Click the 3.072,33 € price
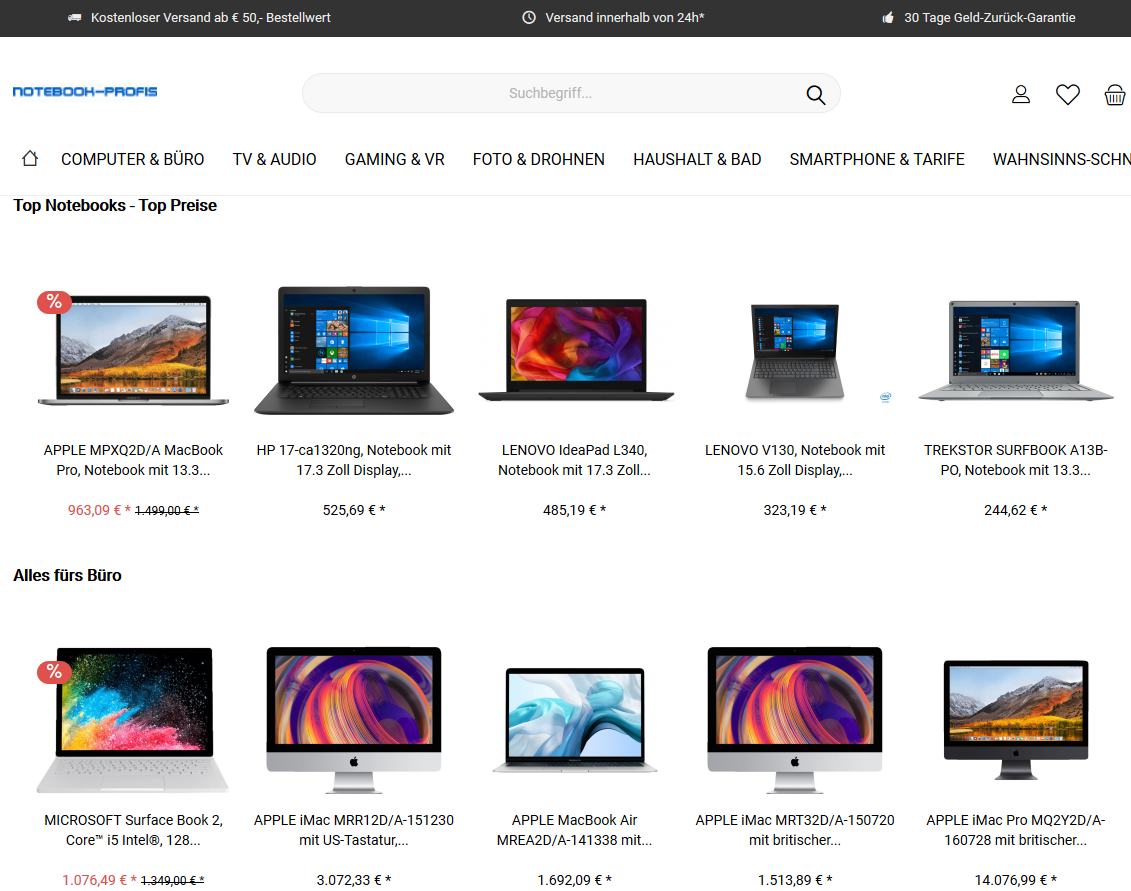 pyautogui.click(x=353, y=880)
